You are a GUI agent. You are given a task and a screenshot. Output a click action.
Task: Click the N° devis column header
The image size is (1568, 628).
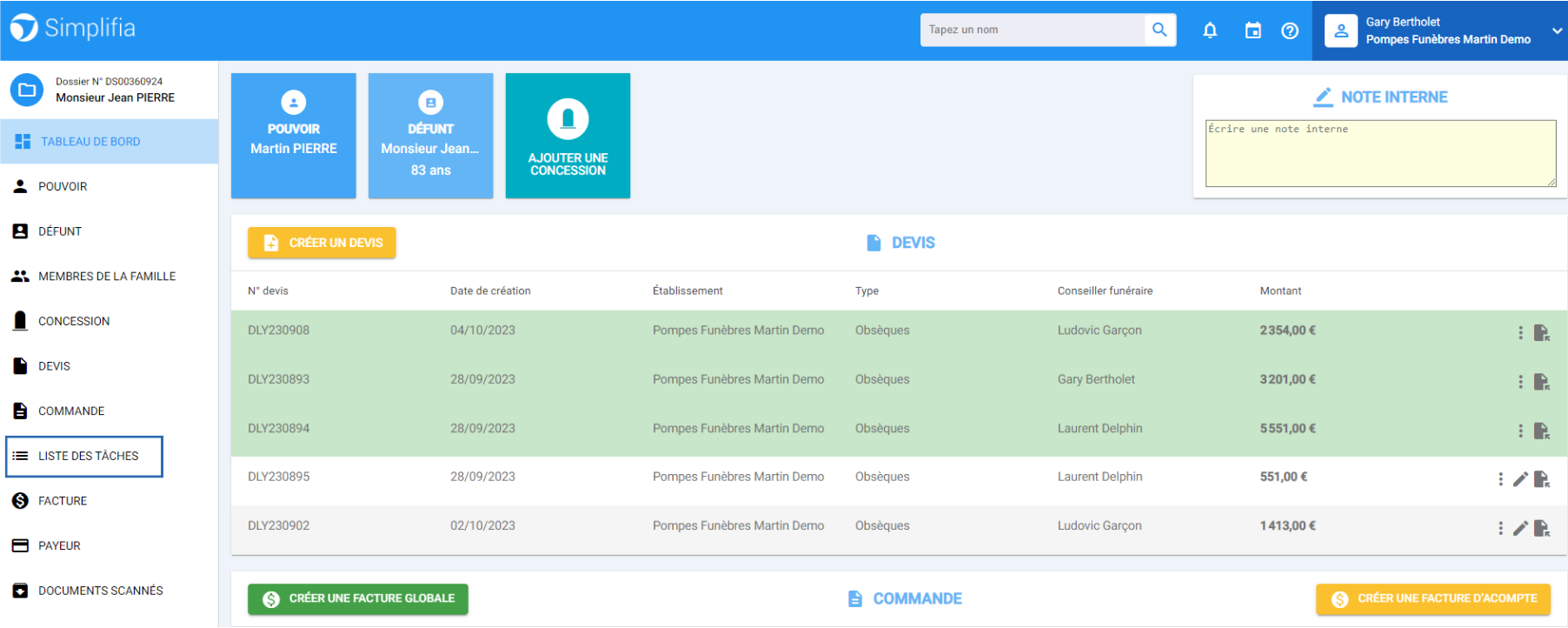tap(268, 291)
